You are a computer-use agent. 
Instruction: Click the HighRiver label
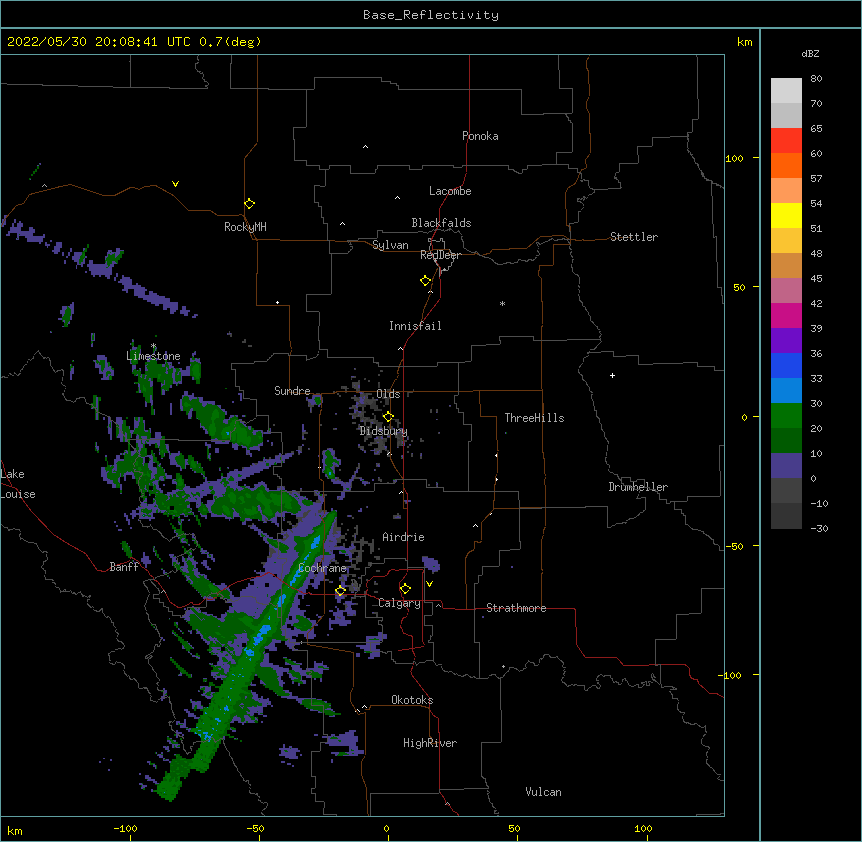pos(430,743)
